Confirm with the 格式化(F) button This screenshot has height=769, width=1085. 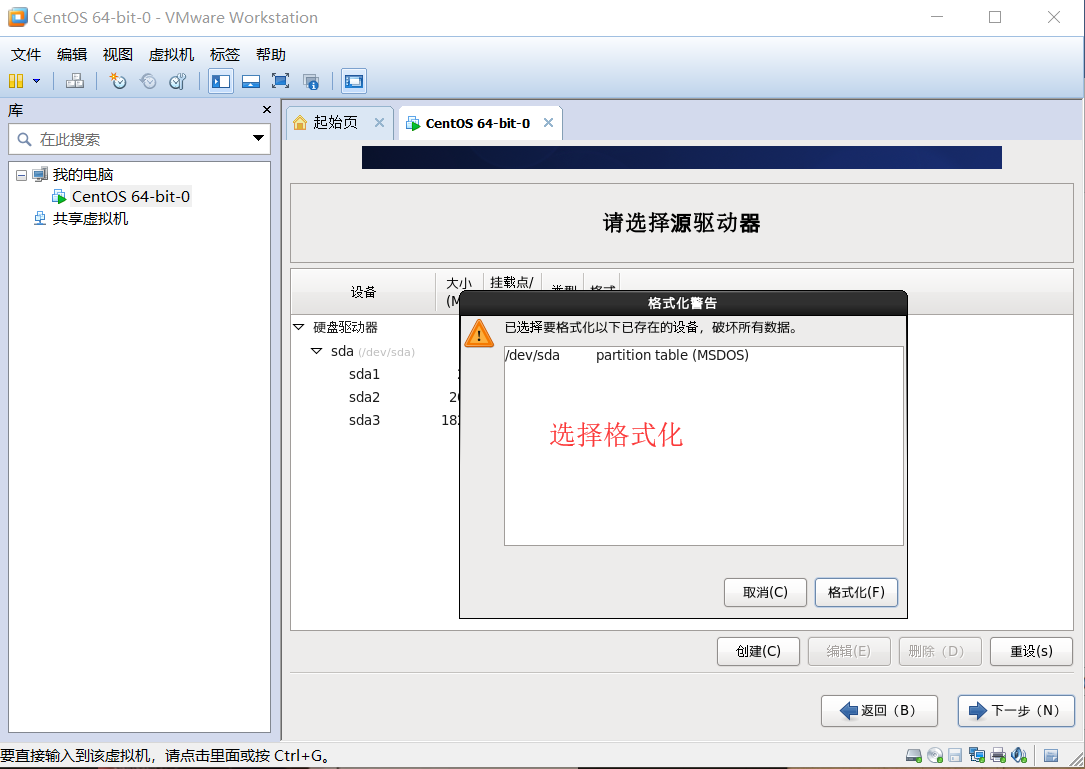coord(856,592)
